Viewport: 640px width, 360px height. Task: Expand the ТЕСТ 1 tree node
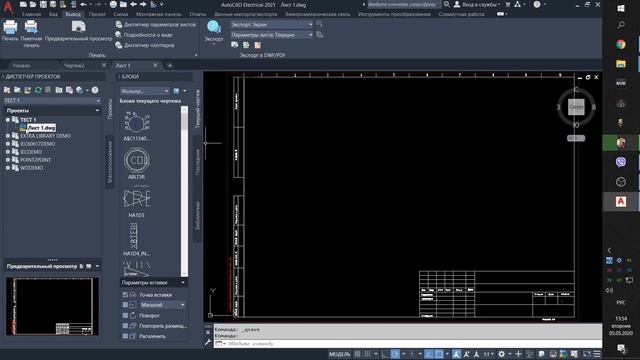tap(8, 120)
